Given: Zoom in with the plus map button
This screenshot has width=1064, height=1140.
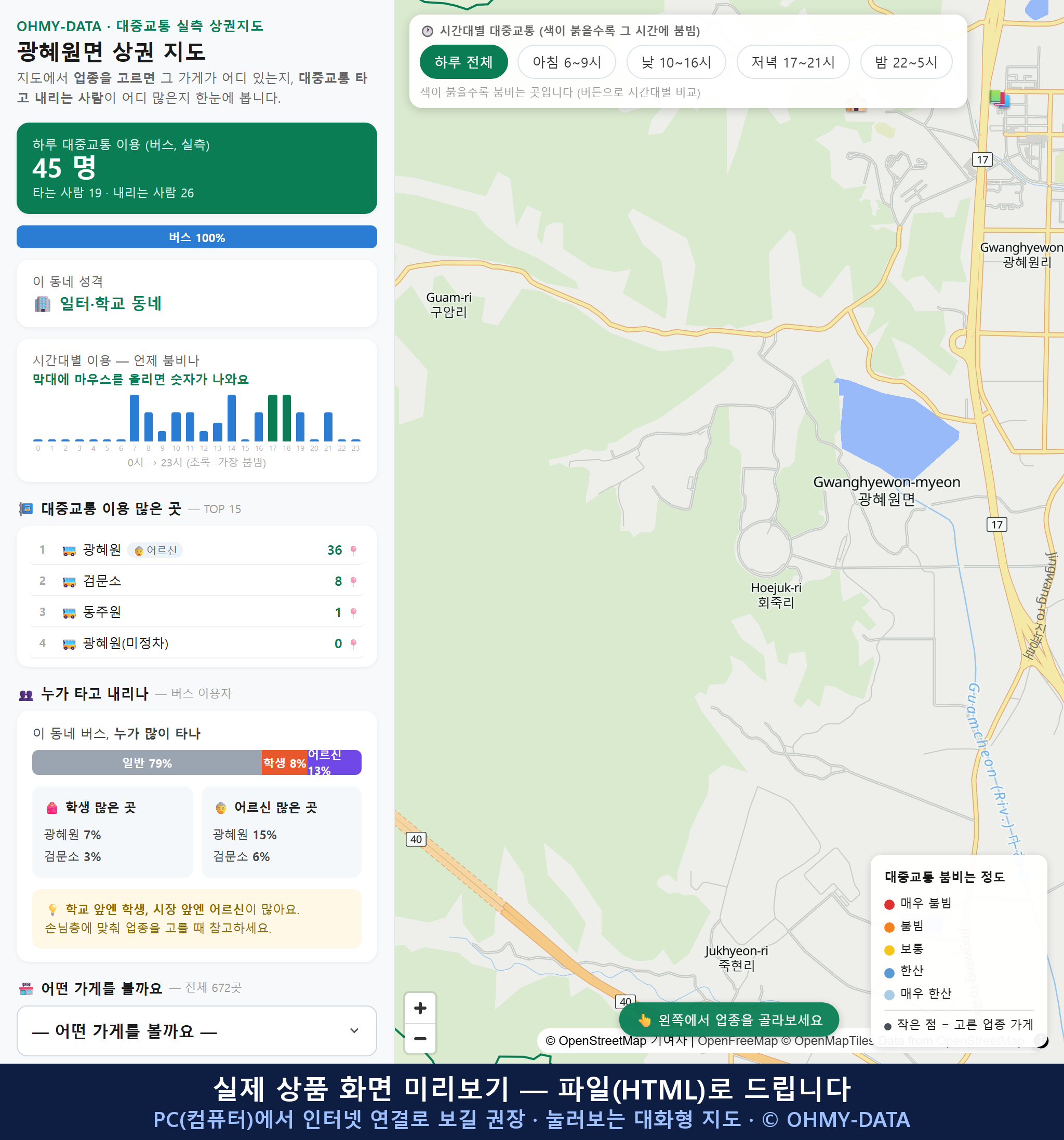Looking at the screenshot, I should point(420,1008).
